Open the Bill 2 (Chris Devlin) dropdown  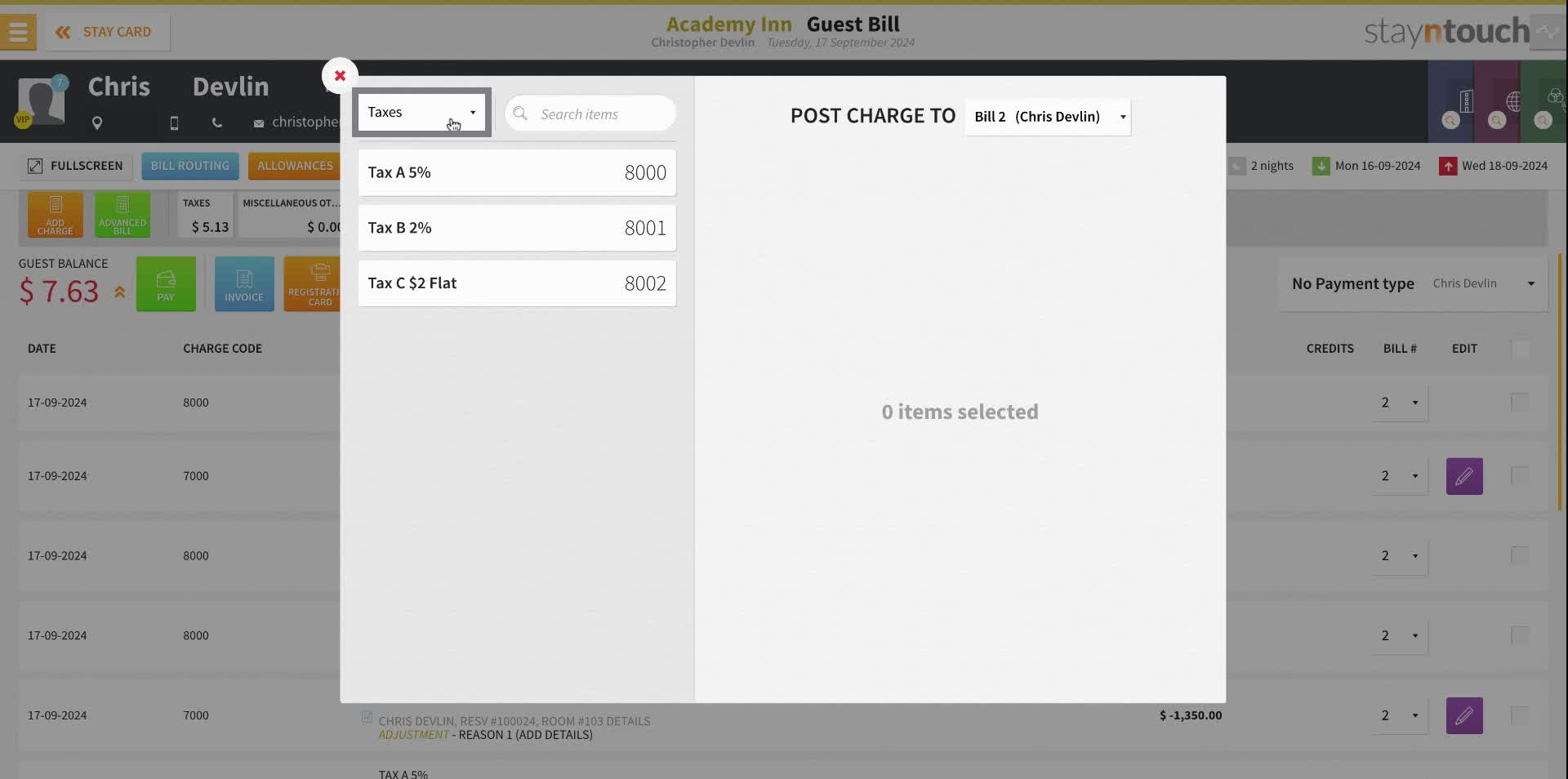[1049, 117]
